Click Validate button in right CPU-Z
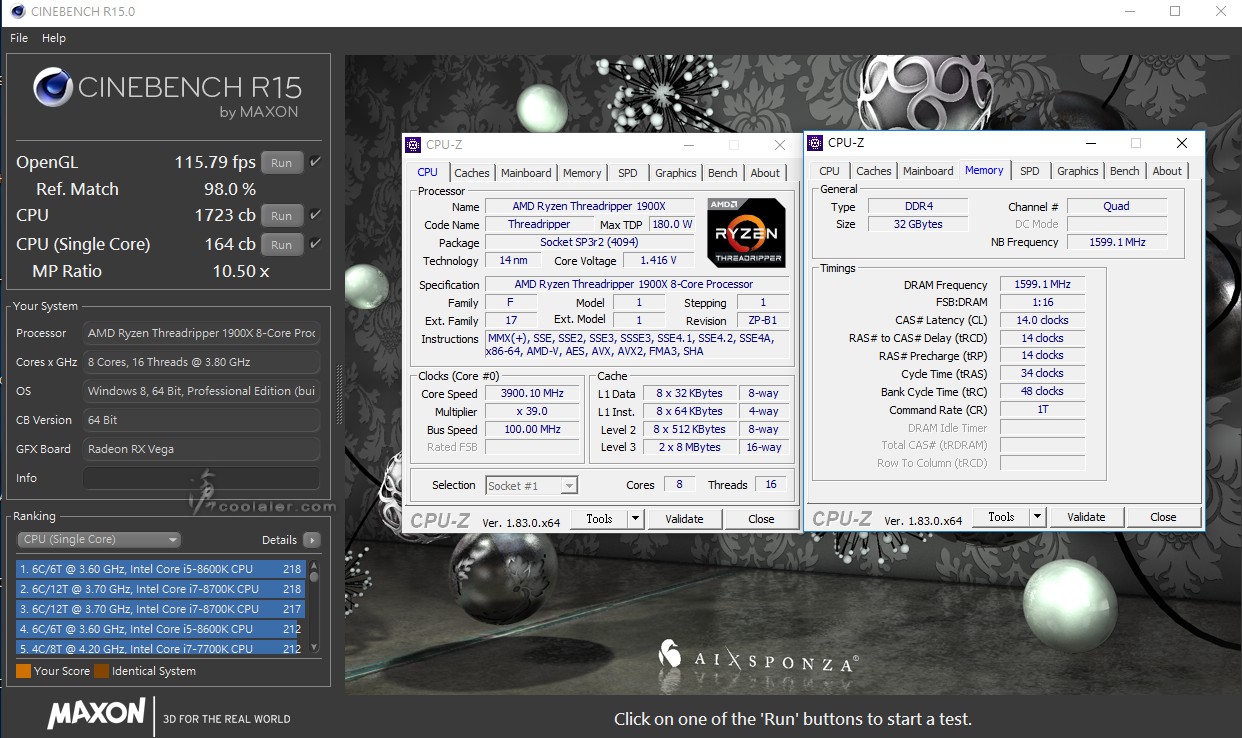This screenshot has width=1242, height=738. [x=1086, y=517]
